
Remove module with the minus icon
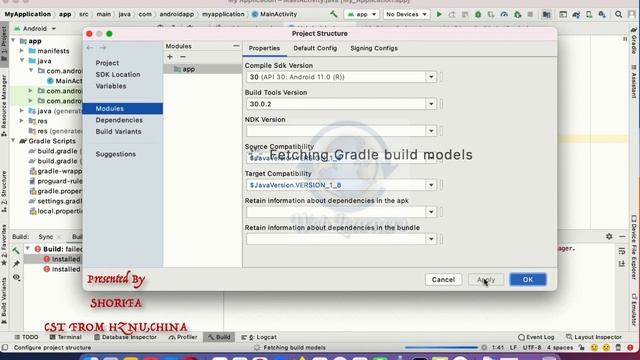pos(183,57)
